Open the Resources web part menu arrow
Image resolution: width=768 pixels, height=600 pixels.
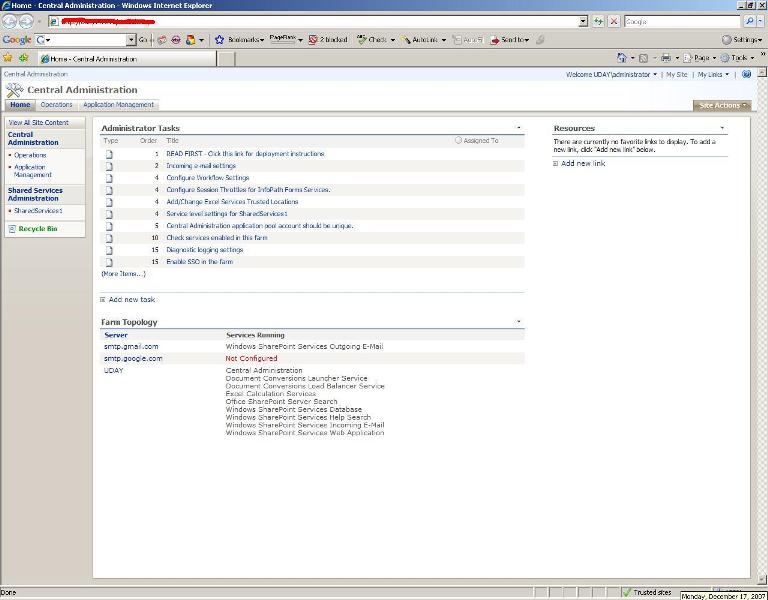[722, 128]
